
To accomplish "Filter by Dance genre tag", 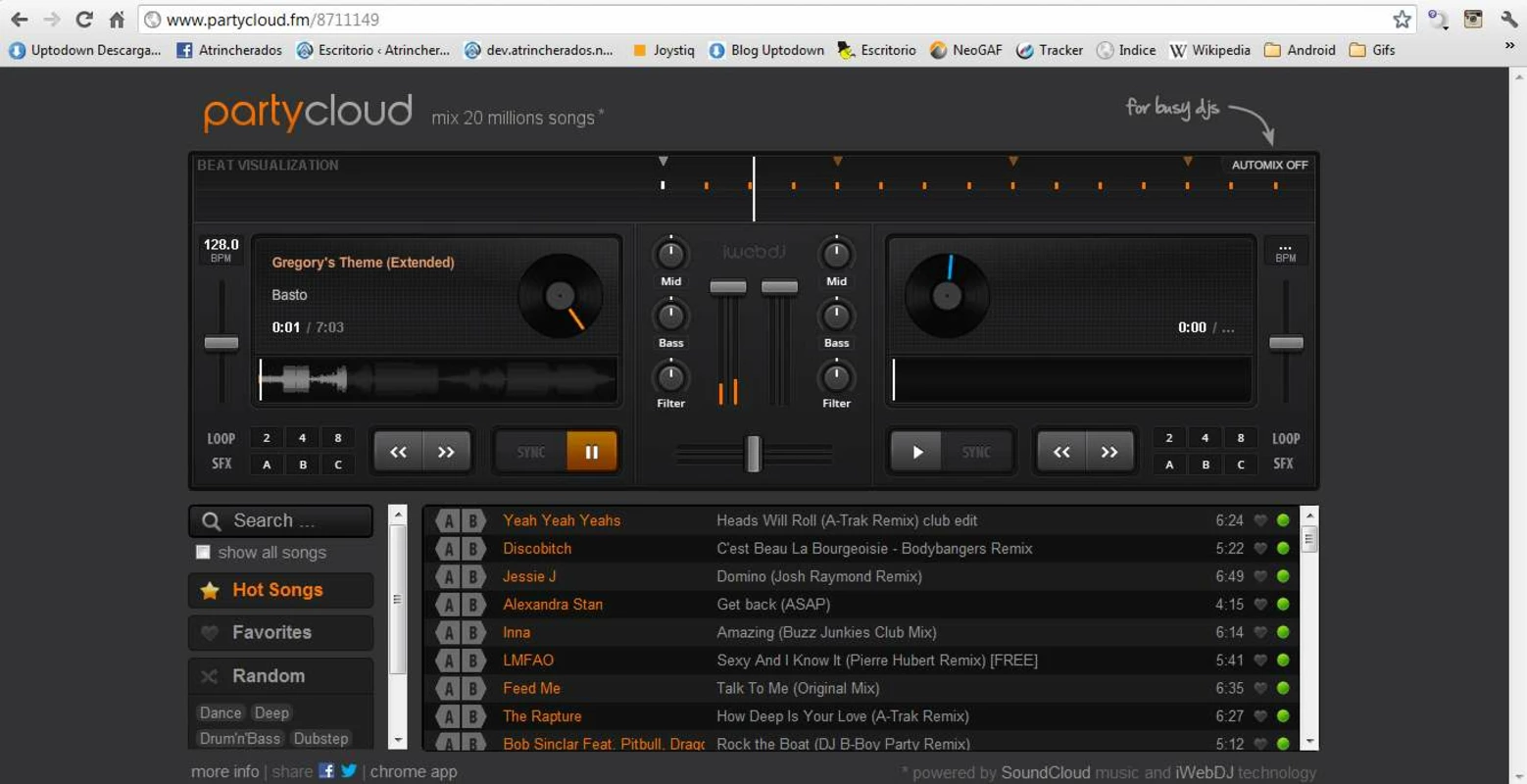I will pyautogui.click(x=221, y=712).
